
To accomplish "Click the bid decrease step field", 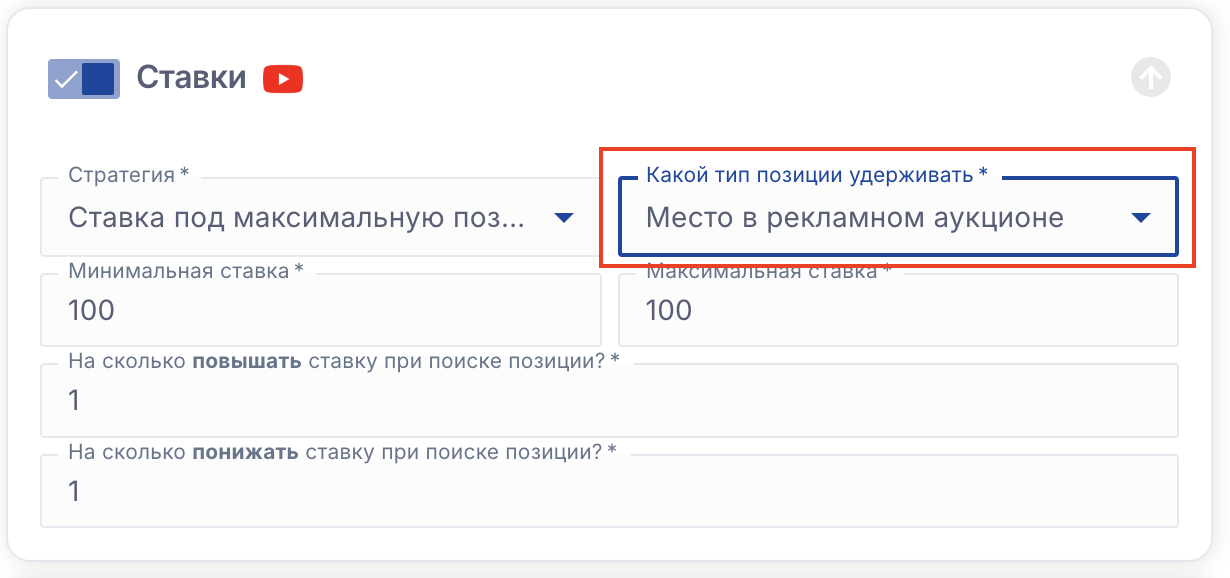I will [x=608, y=492].
